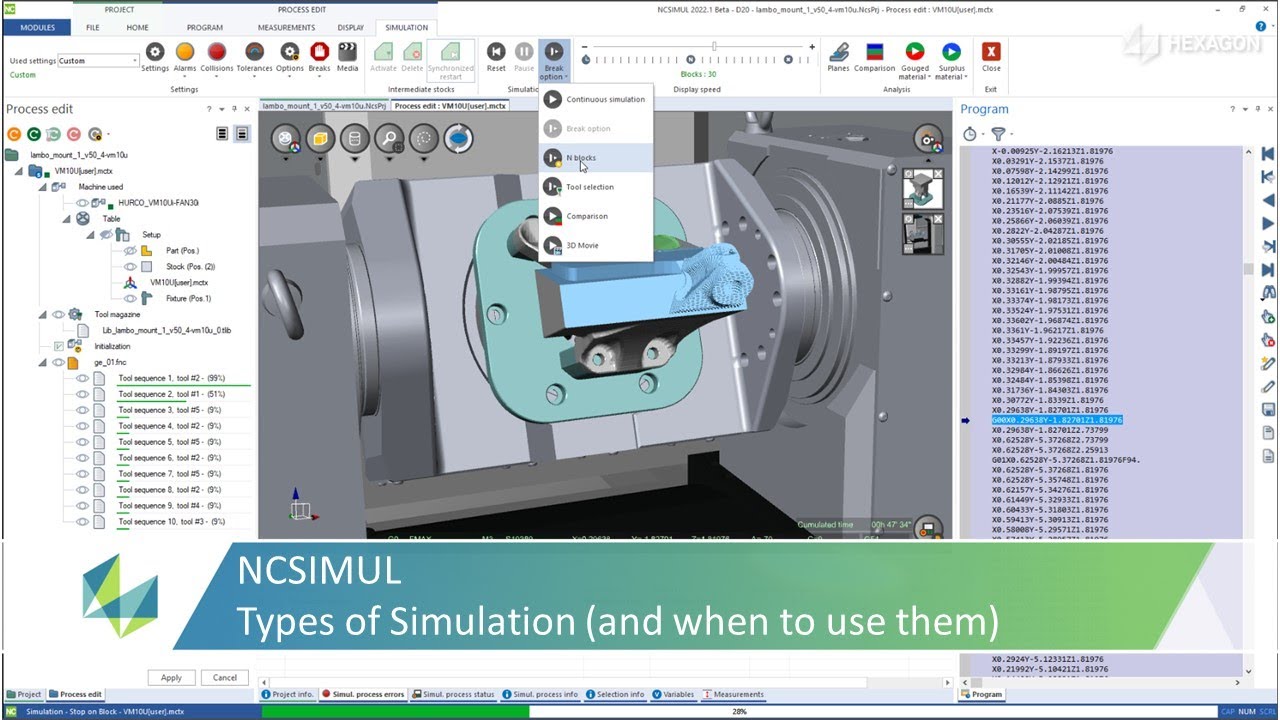Toggle visibility of Tool magazine
Screen dimensions: 1280x720
click(58, 315)
